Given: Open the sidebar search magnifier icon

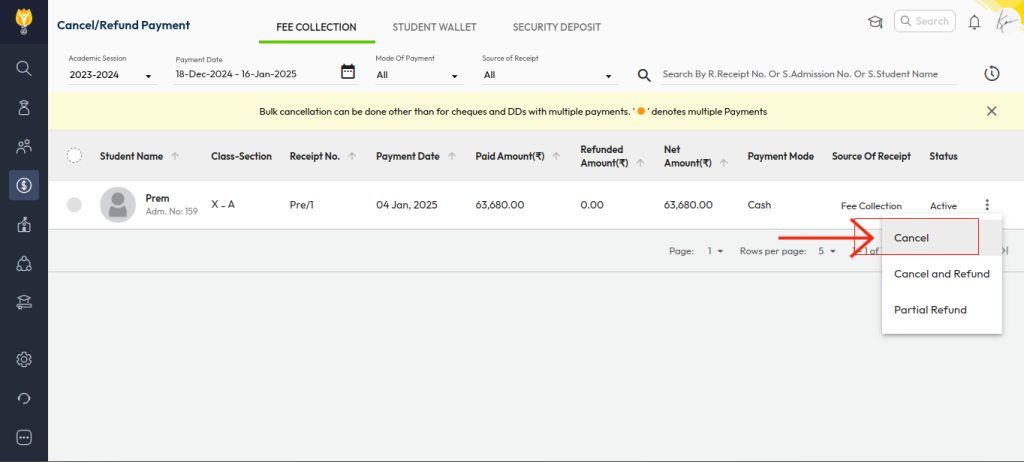Looking at the screenshot, I should coord(24,68).
